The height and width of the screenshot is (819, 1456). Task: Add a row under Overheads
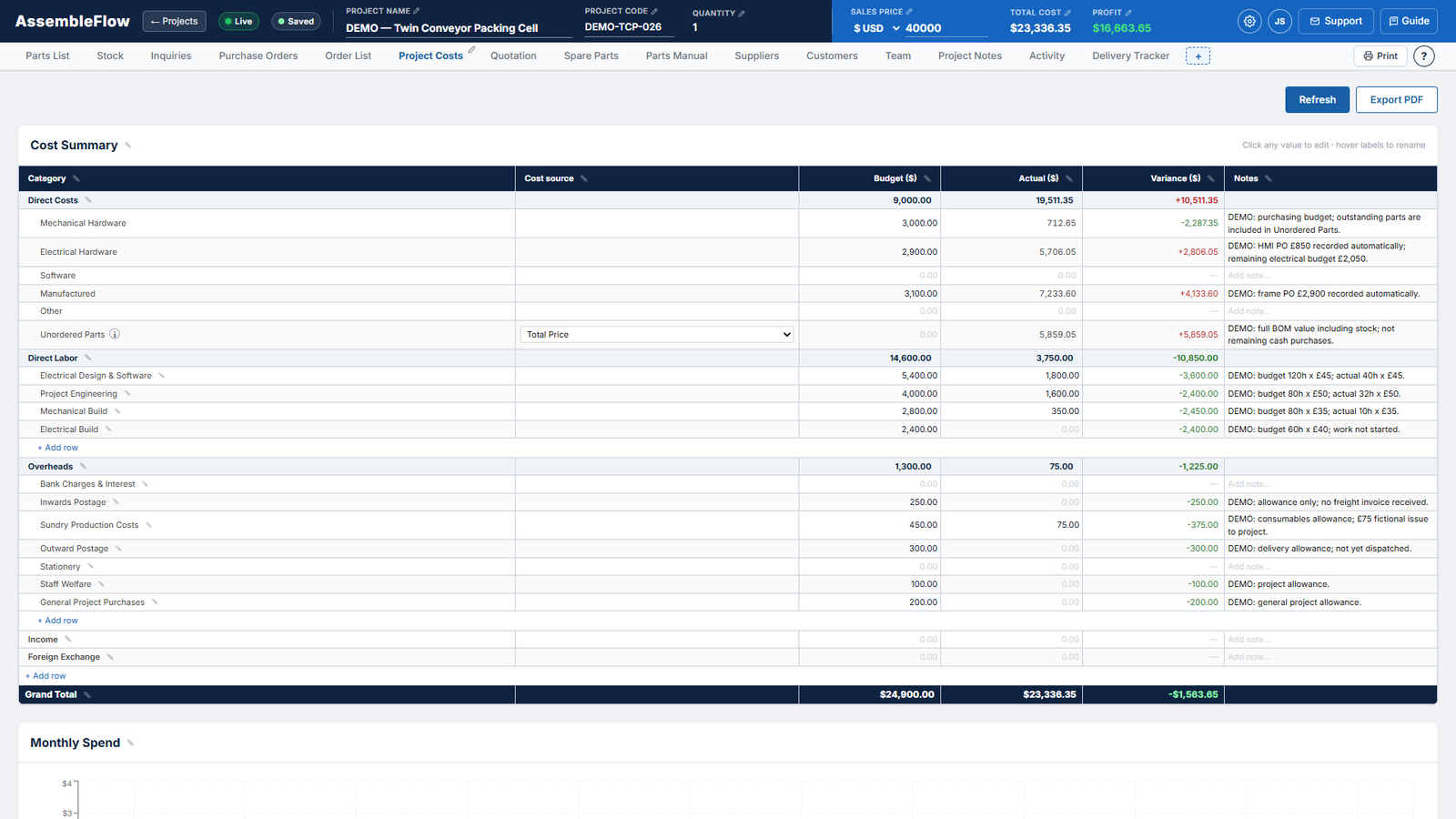tap(57, 621)
